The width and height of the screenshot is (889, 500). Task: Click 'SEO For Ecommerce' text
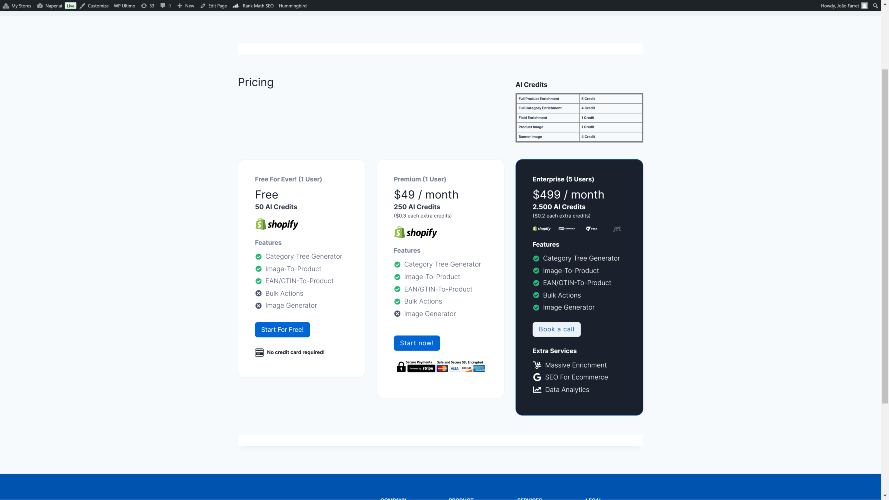tap(577, 377)
